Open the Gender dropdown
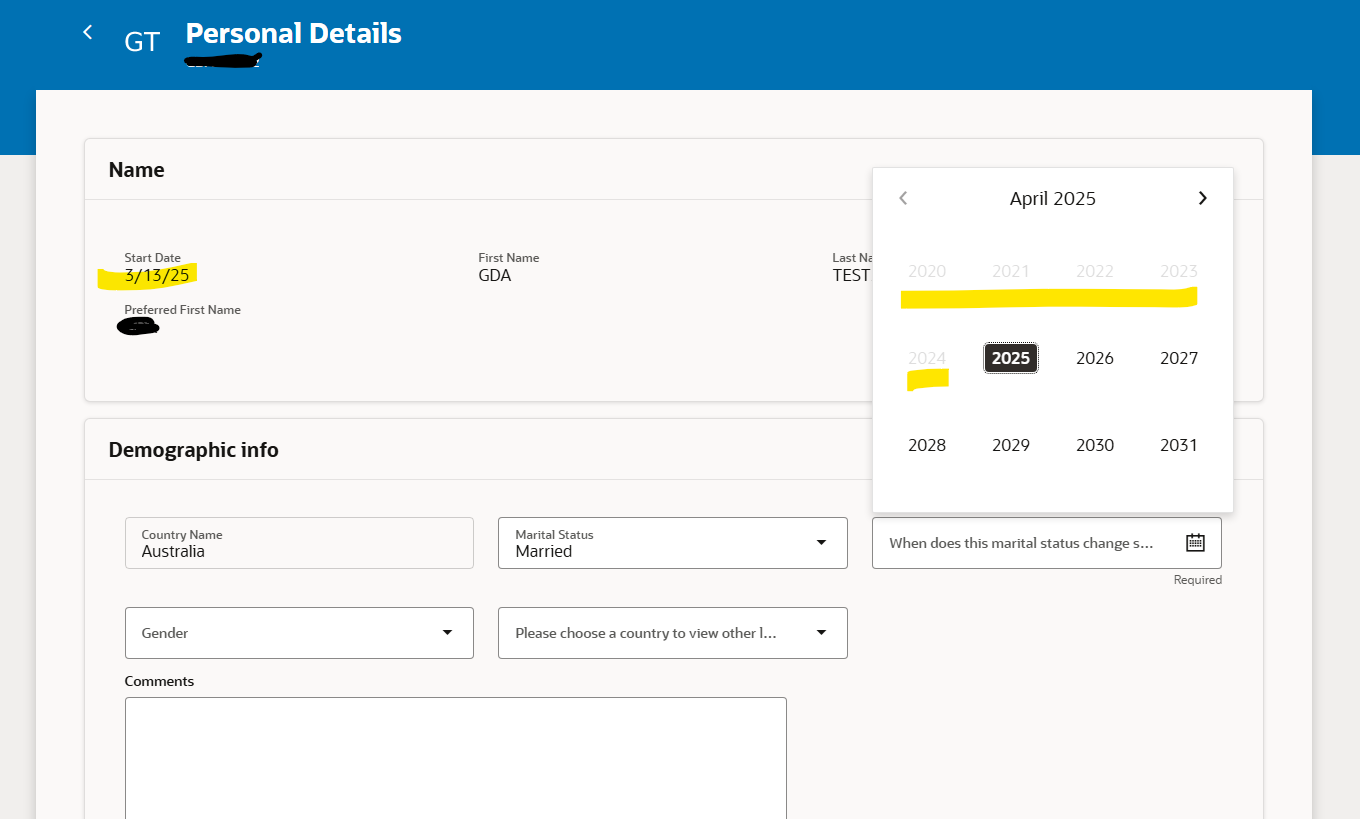1360x819 pixels. 299,632
